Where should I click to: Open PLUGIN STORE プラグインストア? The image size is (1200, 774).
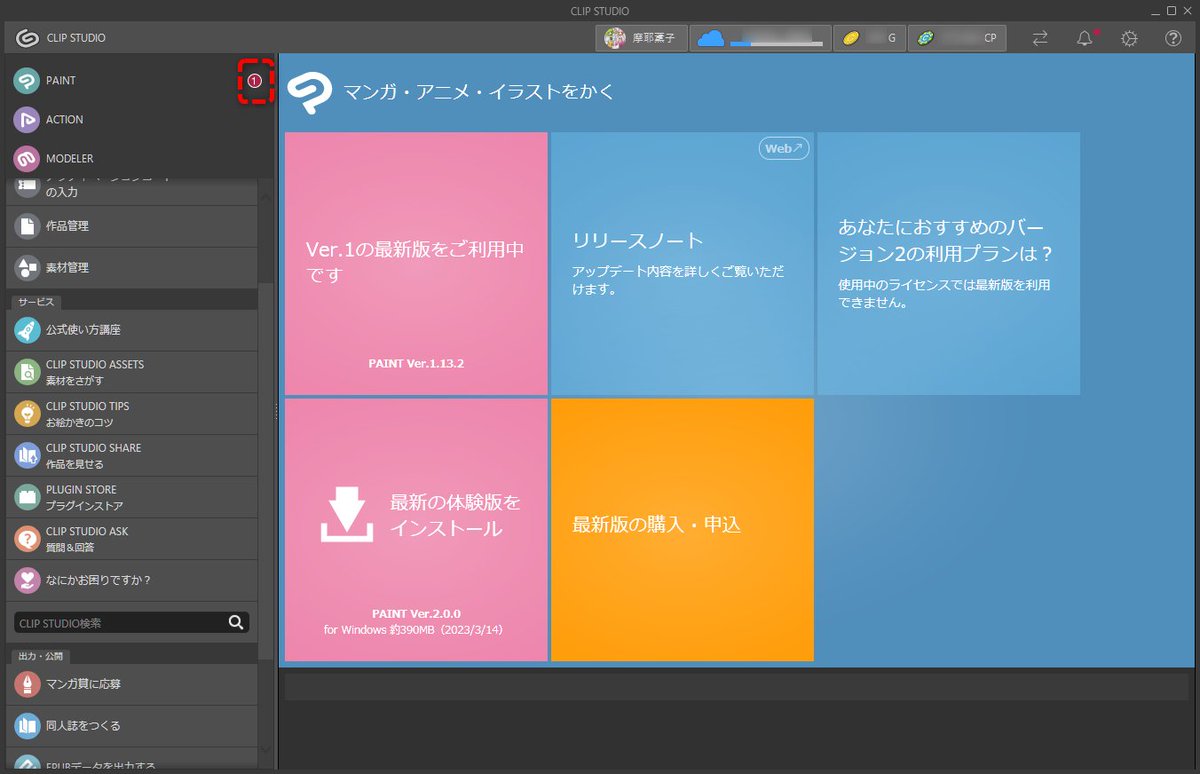pos(132,497)
